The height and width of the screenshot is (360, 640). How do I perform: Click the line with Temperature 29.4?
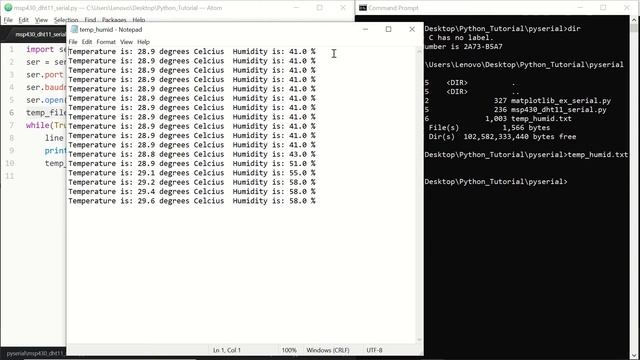(x=192, y=192)
